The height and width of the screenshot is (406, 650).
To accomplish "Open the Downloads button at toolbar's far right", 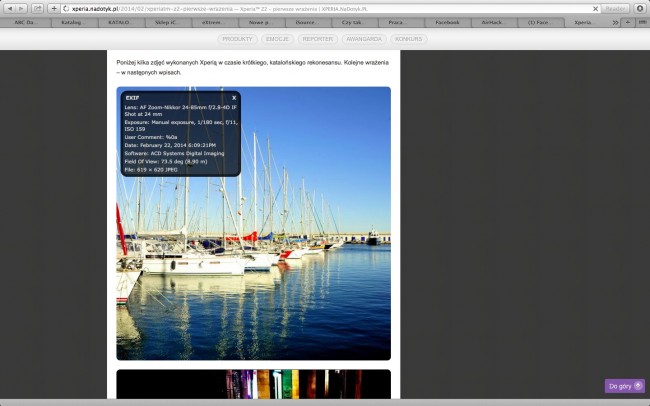I will tap(640, 8).
